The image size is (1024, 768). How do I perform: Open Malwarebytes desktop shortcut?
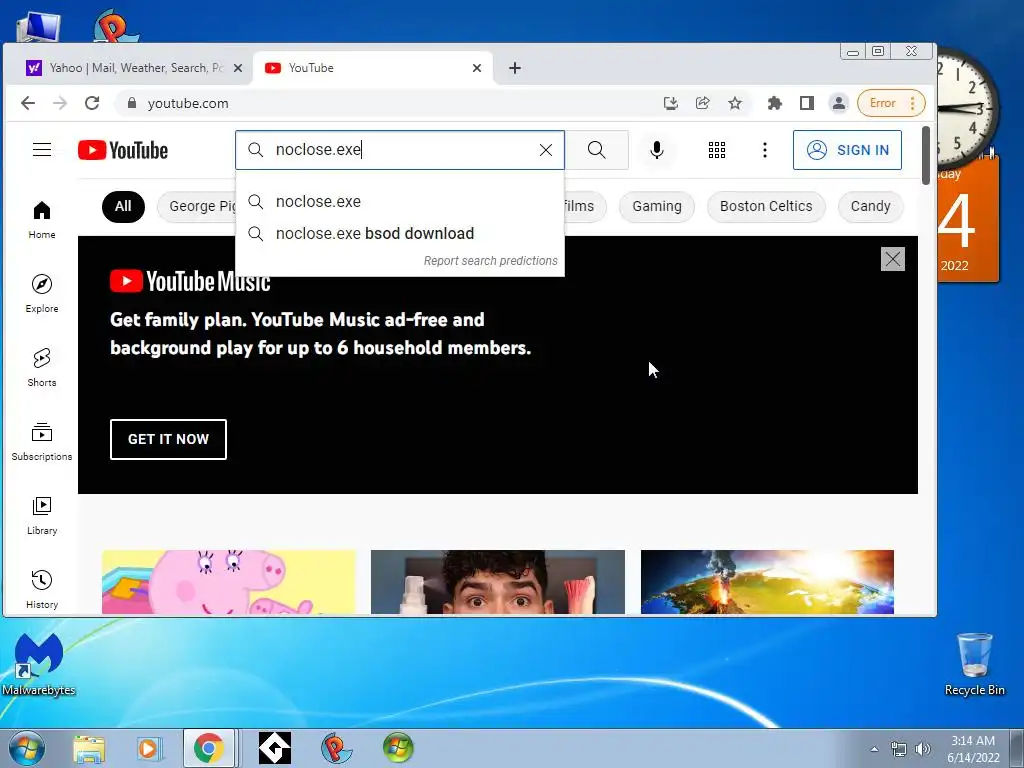39,665
